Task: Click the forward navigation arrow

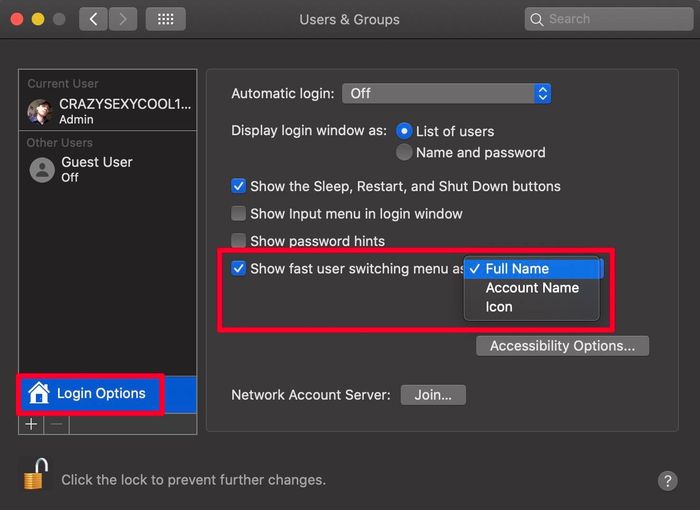Action: [123, 19]
